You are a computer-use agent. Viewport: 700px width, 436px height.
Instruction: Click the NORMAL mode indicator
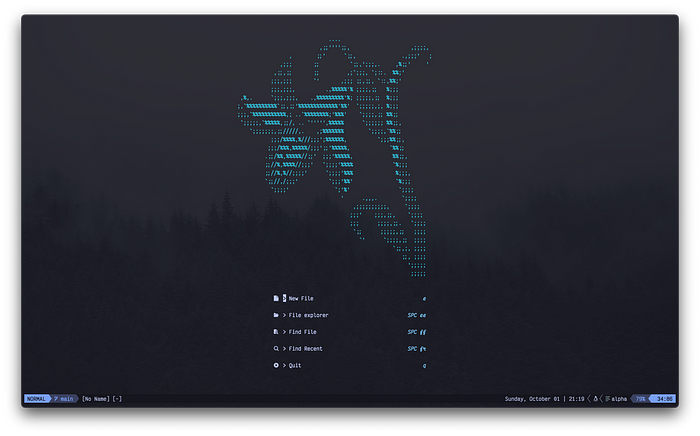tap(36, 399)
